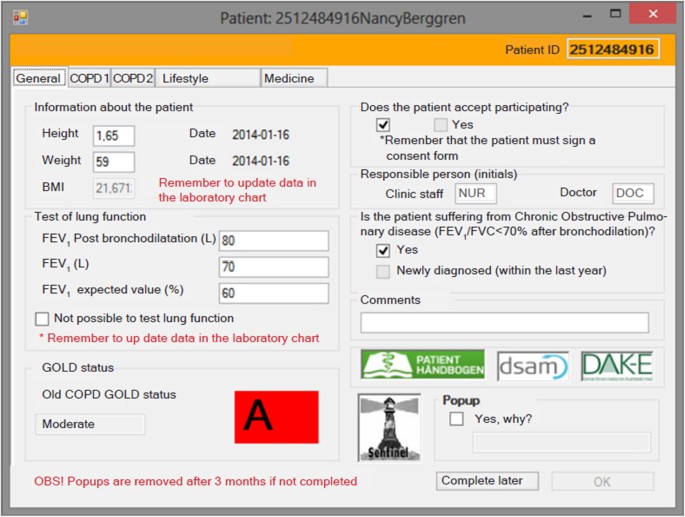The height and width of the screenshot is (517, 685).
Task: Uncheck the COPD 'Yes' checkbox
Action: [383, 251]
